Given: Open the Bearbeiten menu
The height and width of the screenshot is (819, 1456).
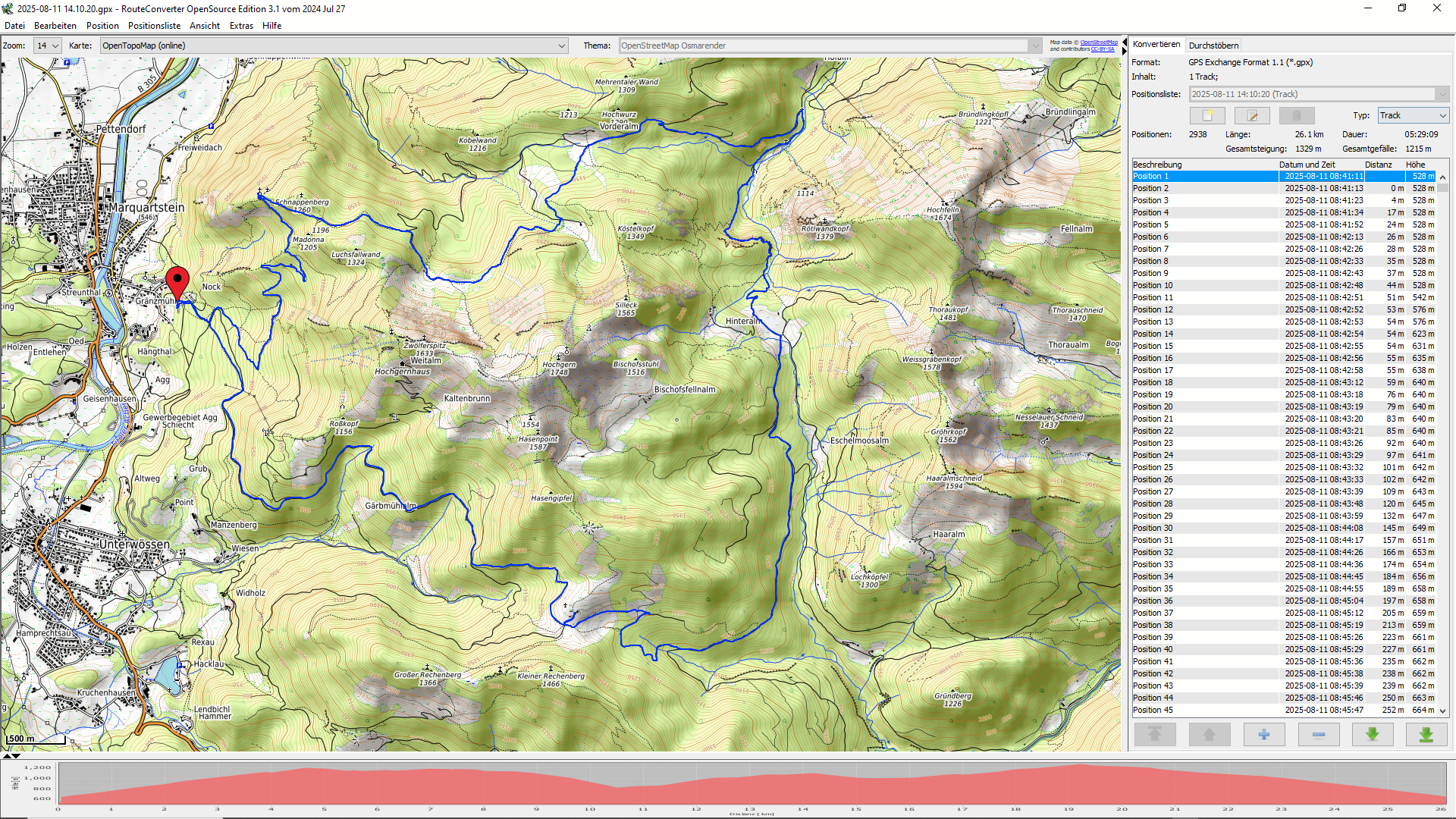Looking at the screenshot, I should (x=55, y=26).
